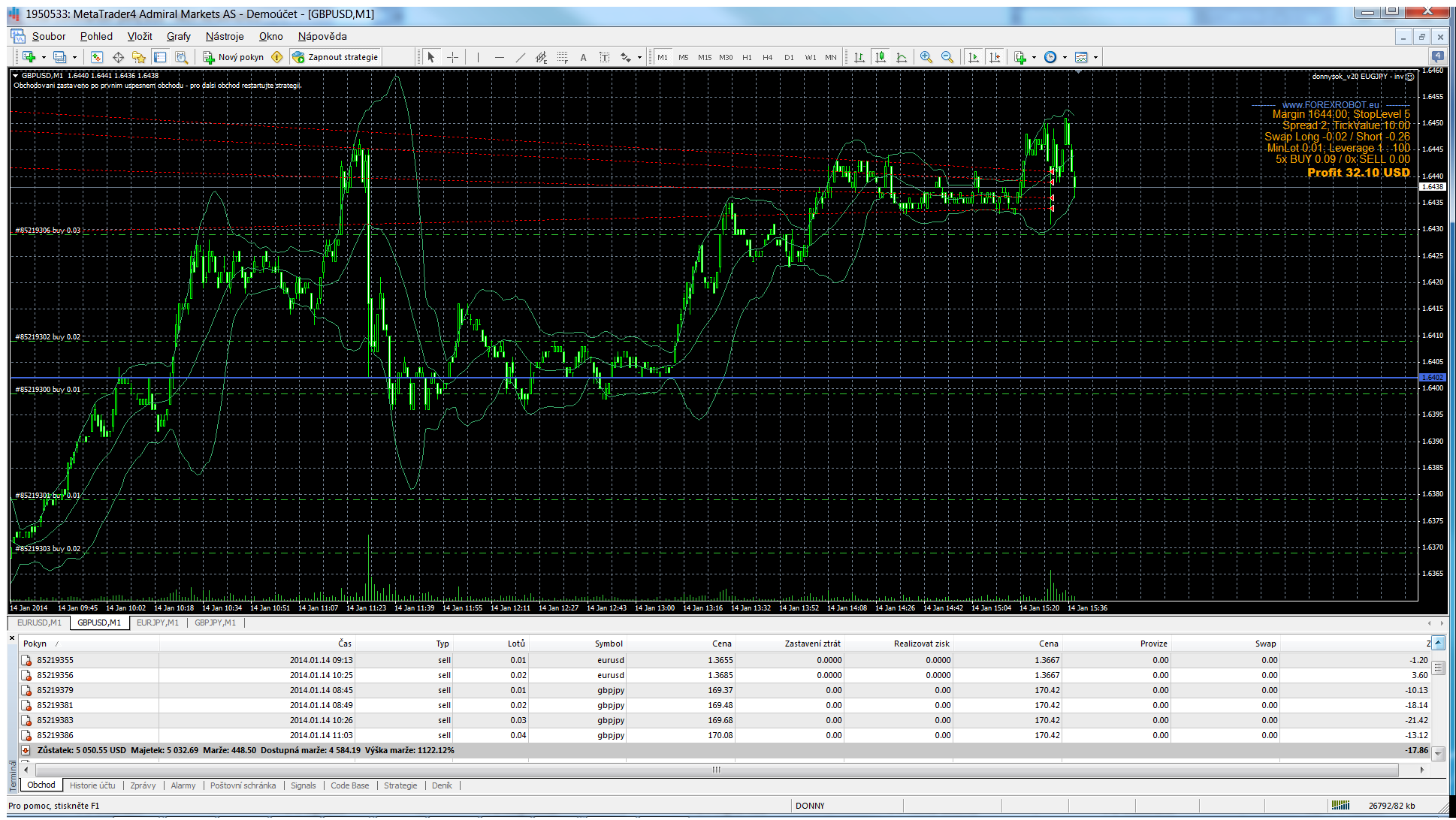
Task: Close the Terminal panel with x
Action: 12,638
